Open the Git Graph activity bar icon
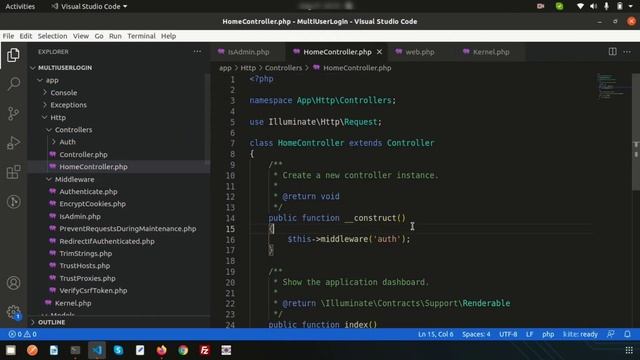This screenshot has height=360, width=640. 13,202
